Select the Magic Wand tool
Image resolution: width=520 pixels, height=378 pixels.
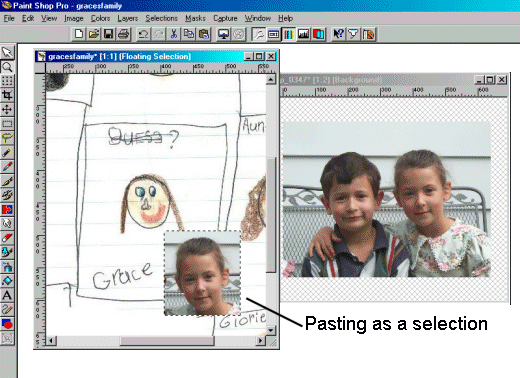7,152
